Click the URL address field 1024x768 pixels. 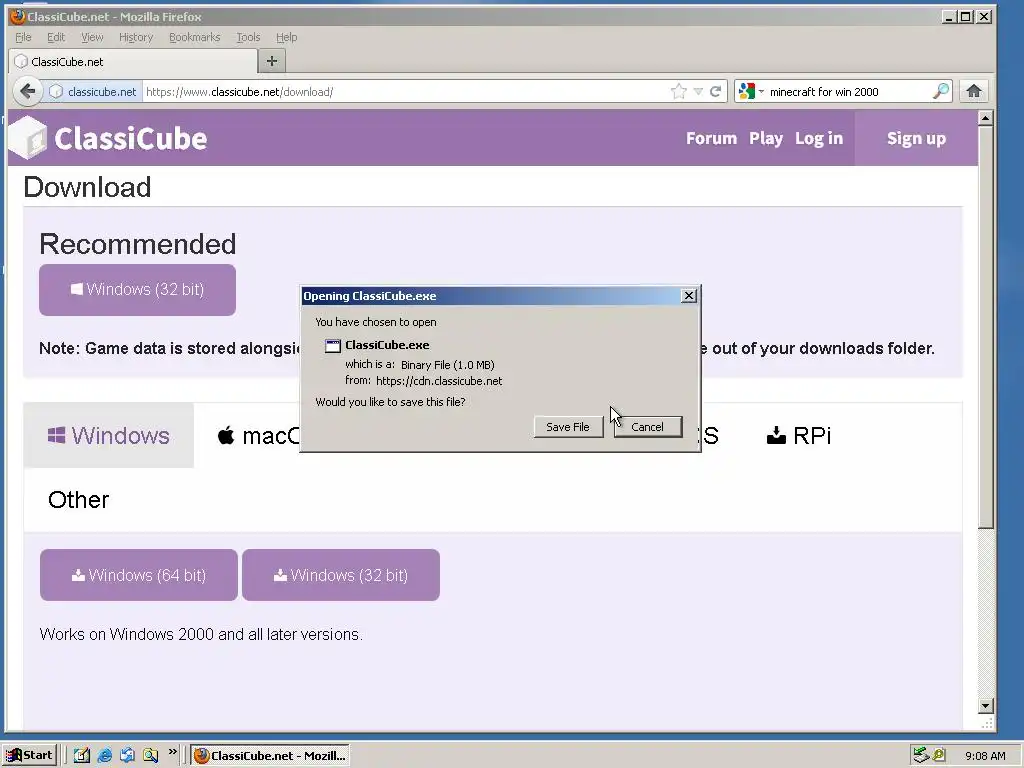pos(405,91)
